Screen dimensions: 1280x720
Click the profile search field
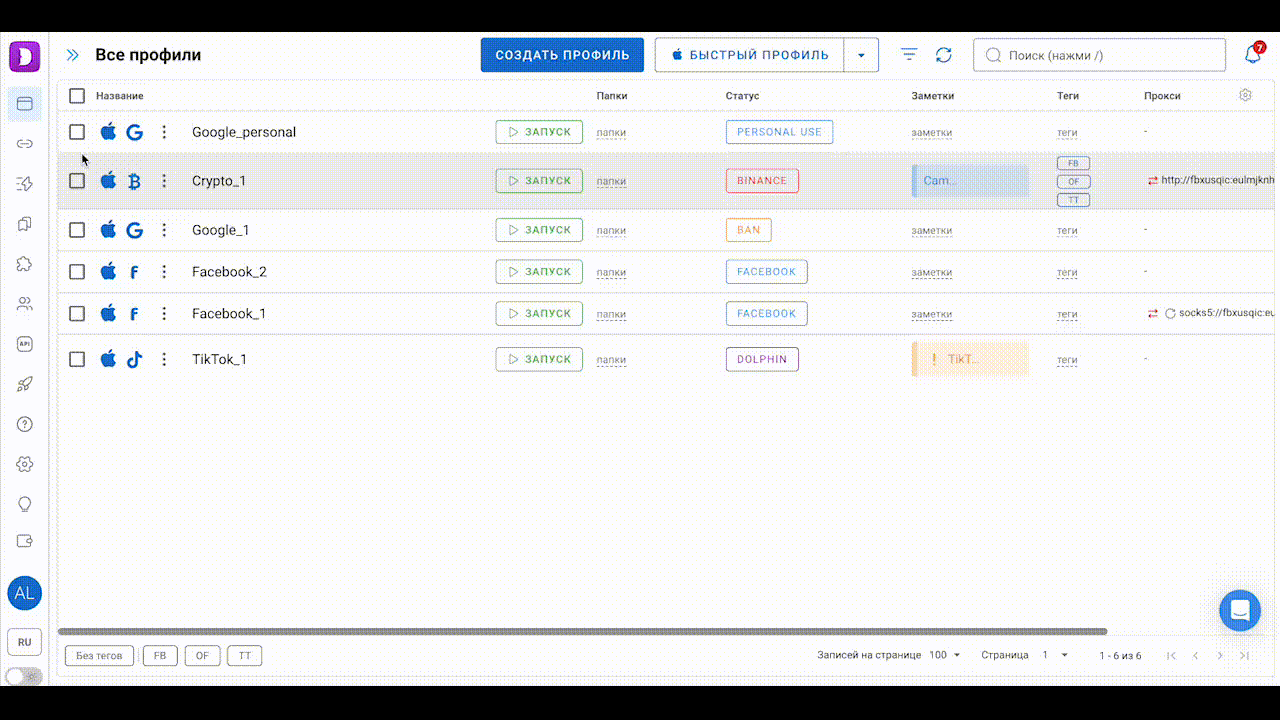[x=1100, y=55]
